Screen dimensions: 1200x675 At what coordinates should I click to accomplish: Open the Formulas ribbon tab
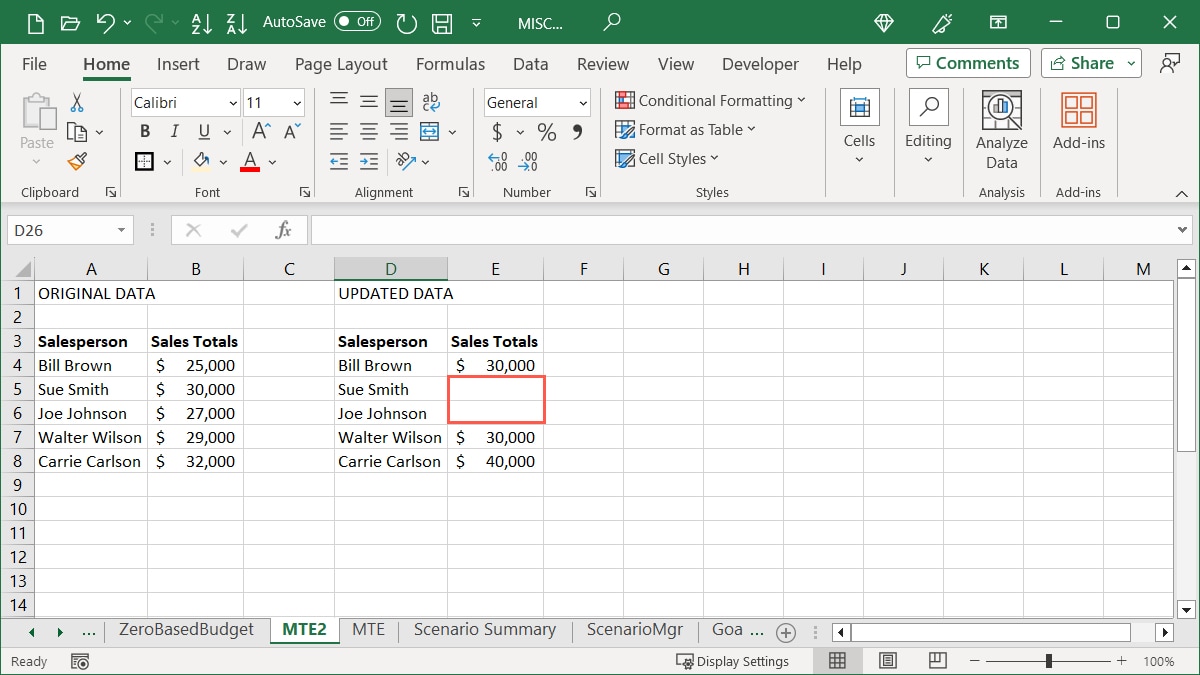(x=450, y=64)
